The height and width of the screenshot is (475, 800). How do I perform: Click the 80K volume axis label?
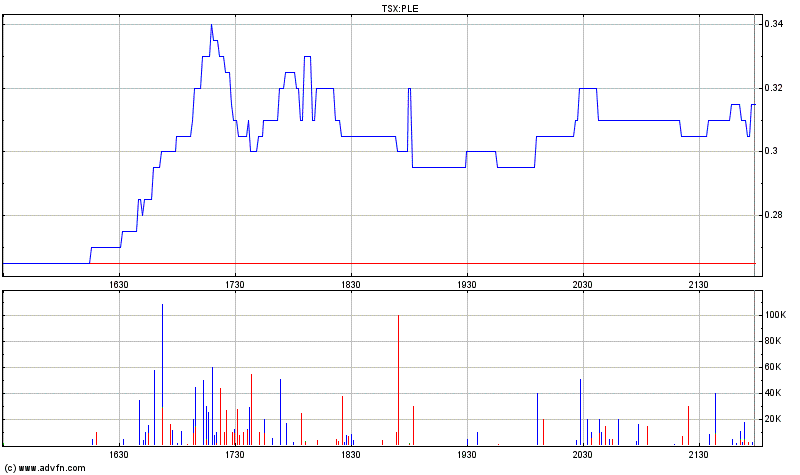click(x=773, y=341)
